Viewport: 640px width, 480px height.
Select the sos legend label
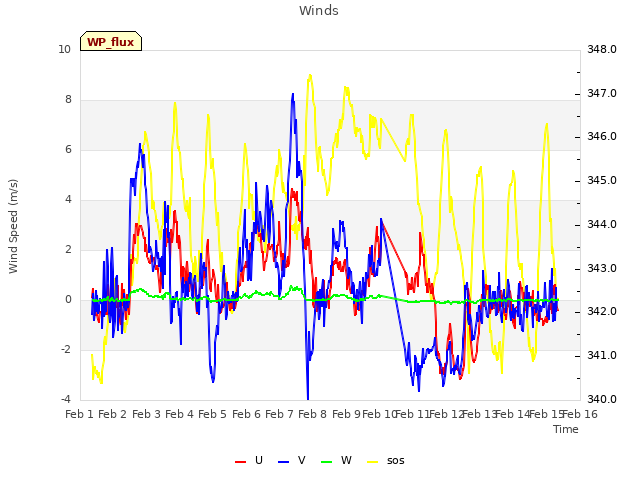[x=396, y=461]
